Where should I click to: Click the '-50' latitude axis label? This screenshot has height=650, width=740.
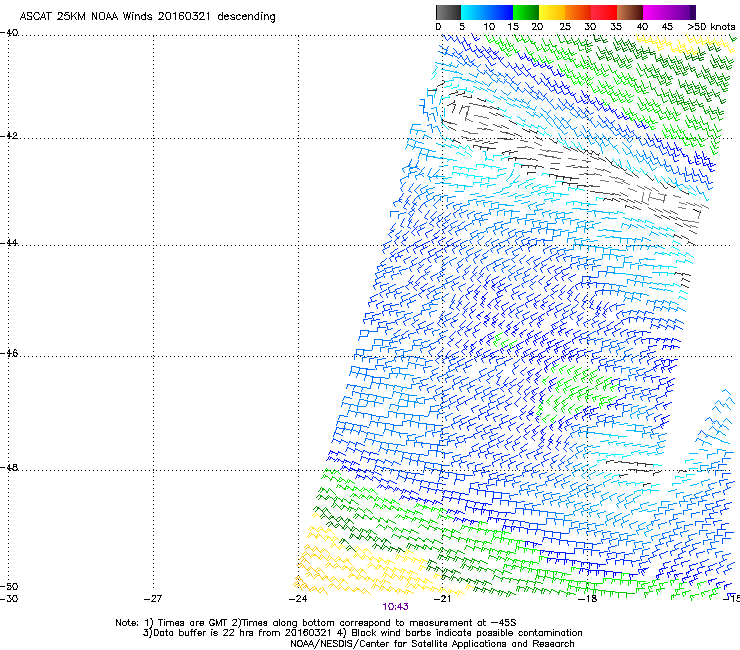point(9,586)
